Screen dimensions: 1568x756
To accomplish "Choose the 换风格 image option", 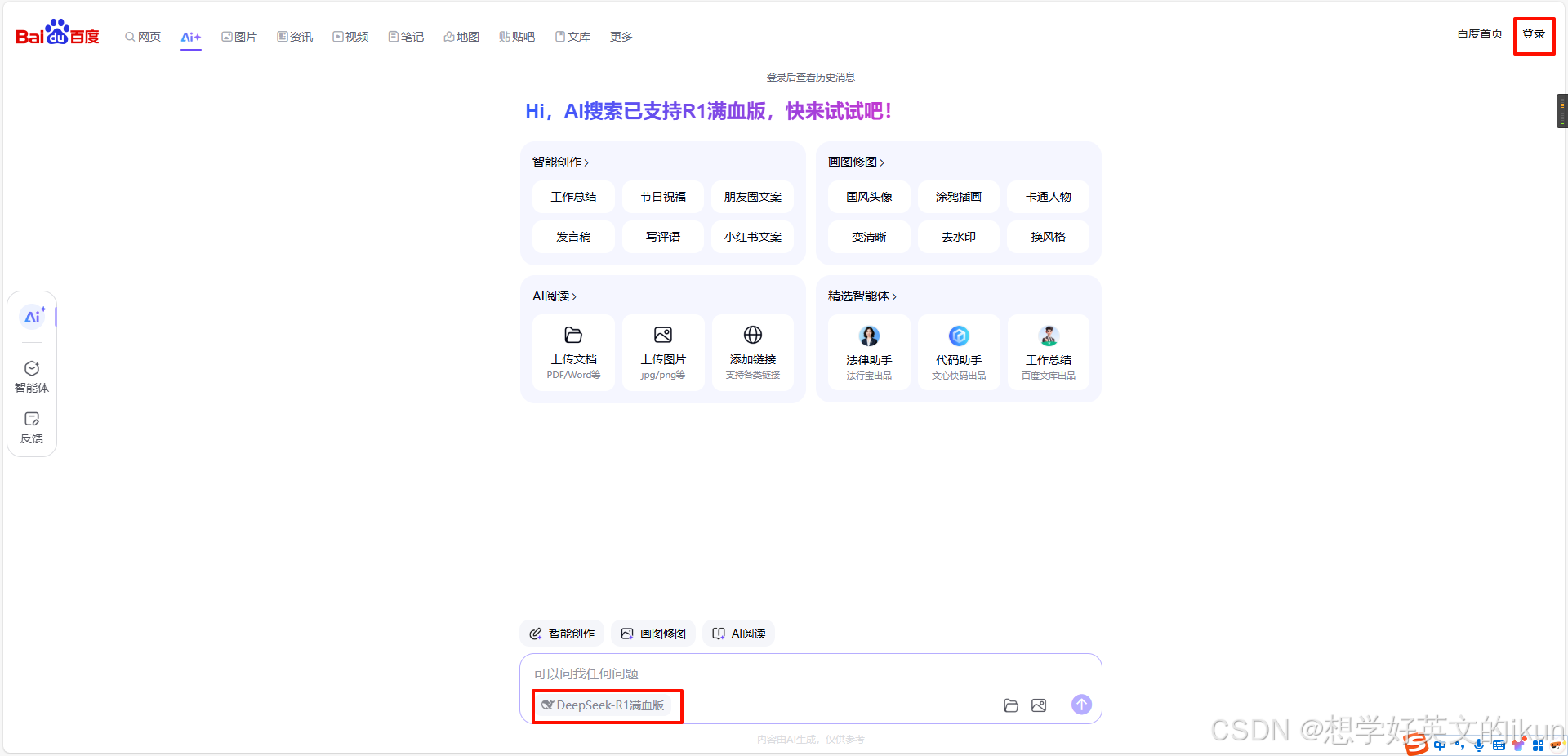I will coord(1049,237).
